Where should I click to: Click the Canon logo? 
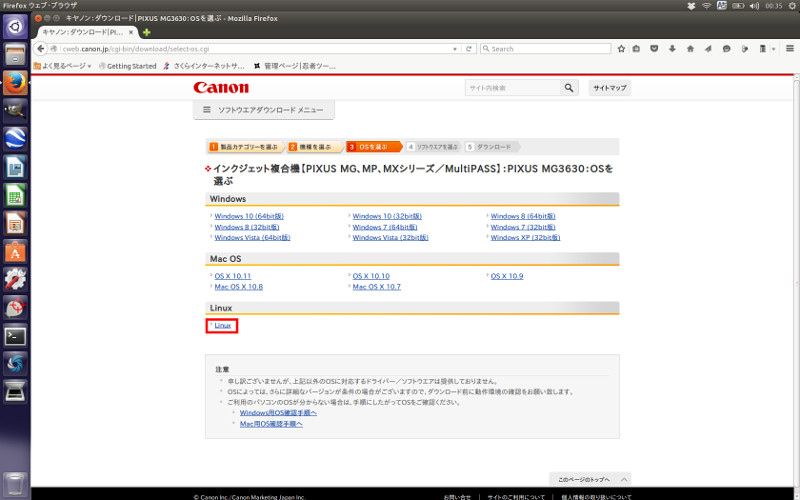coord(221,88)
